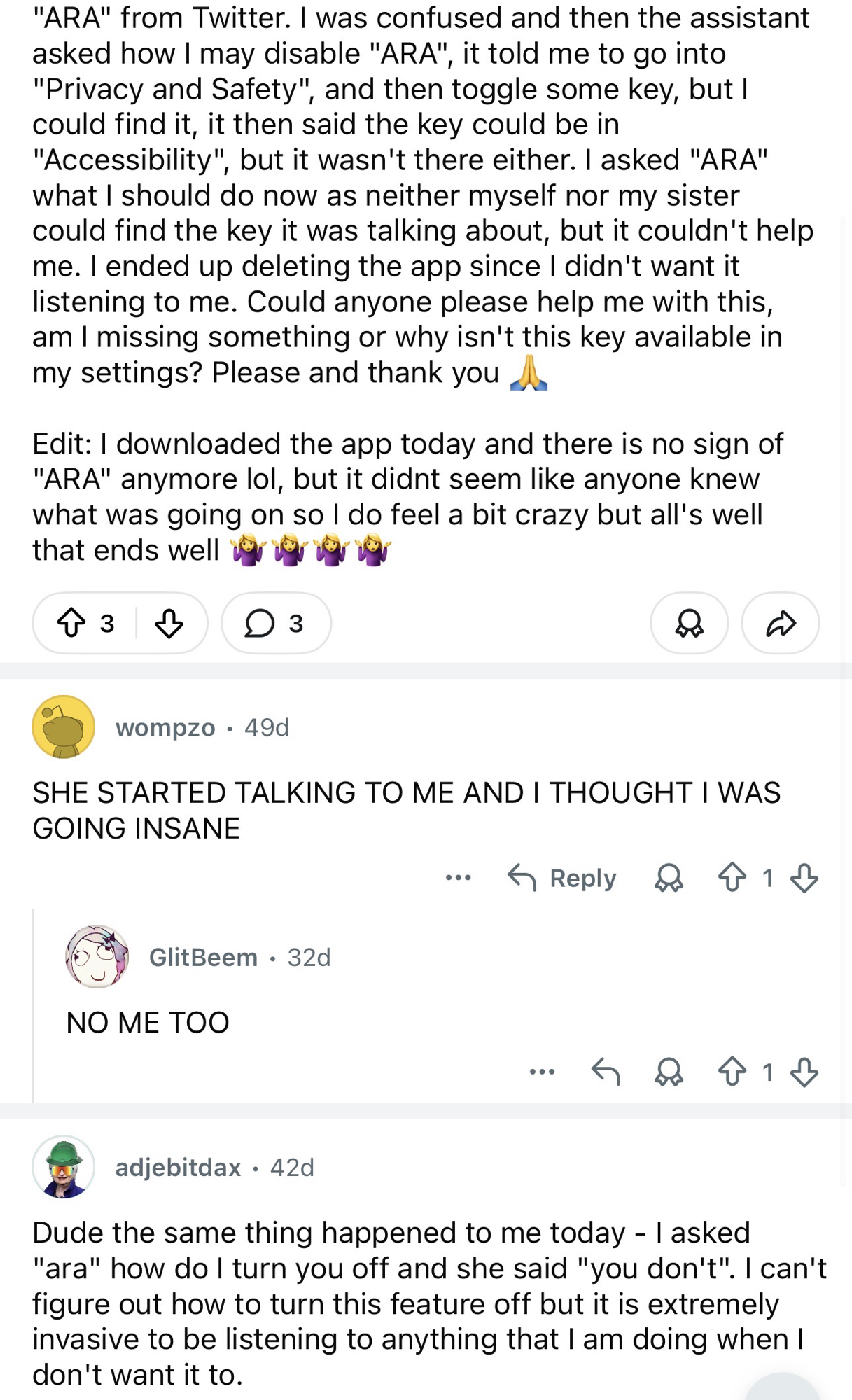Upvote the main post
The image size is (852, 1400).
[x=71, y=623]
